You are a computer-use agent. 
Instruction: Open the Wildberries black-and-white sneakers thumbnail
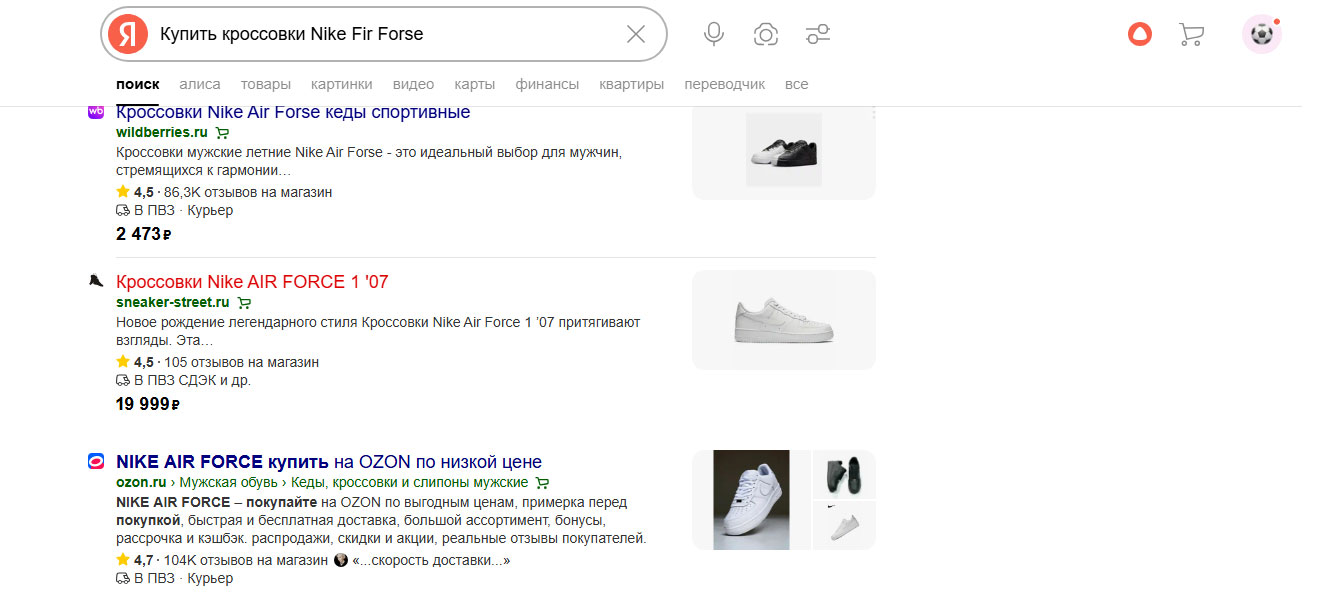[784, 150]
